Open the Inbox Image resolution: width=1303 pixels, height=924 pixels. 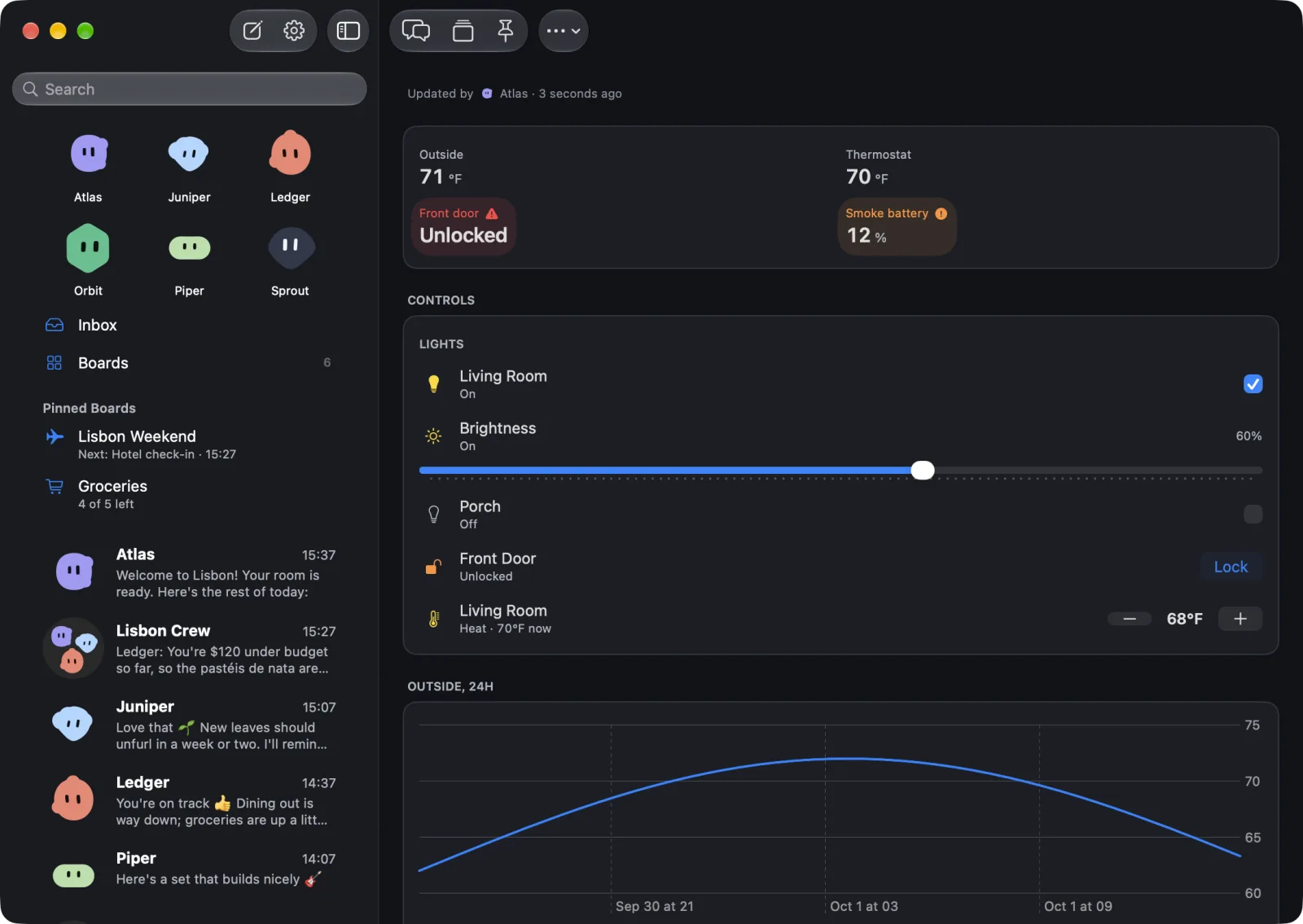[189, 325]
